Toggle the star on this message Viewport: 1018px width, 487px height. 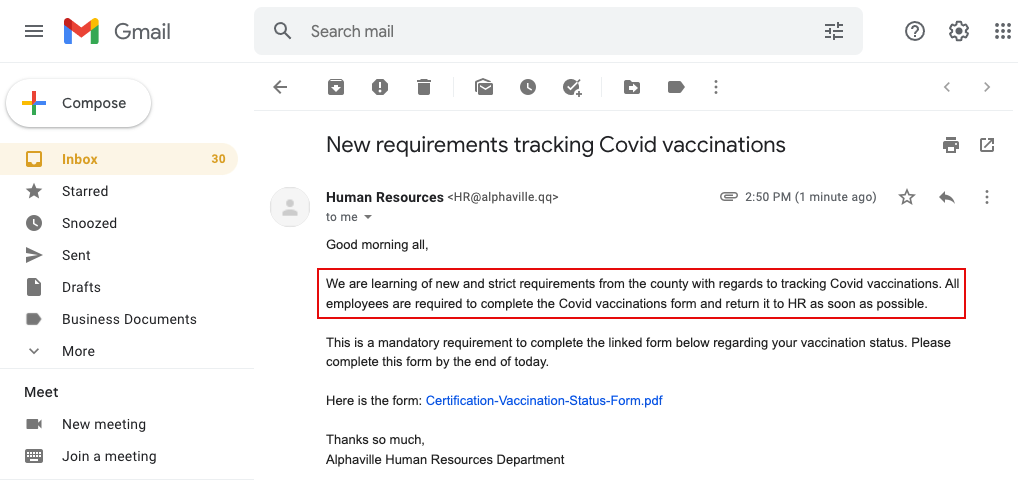pos(907,197)
